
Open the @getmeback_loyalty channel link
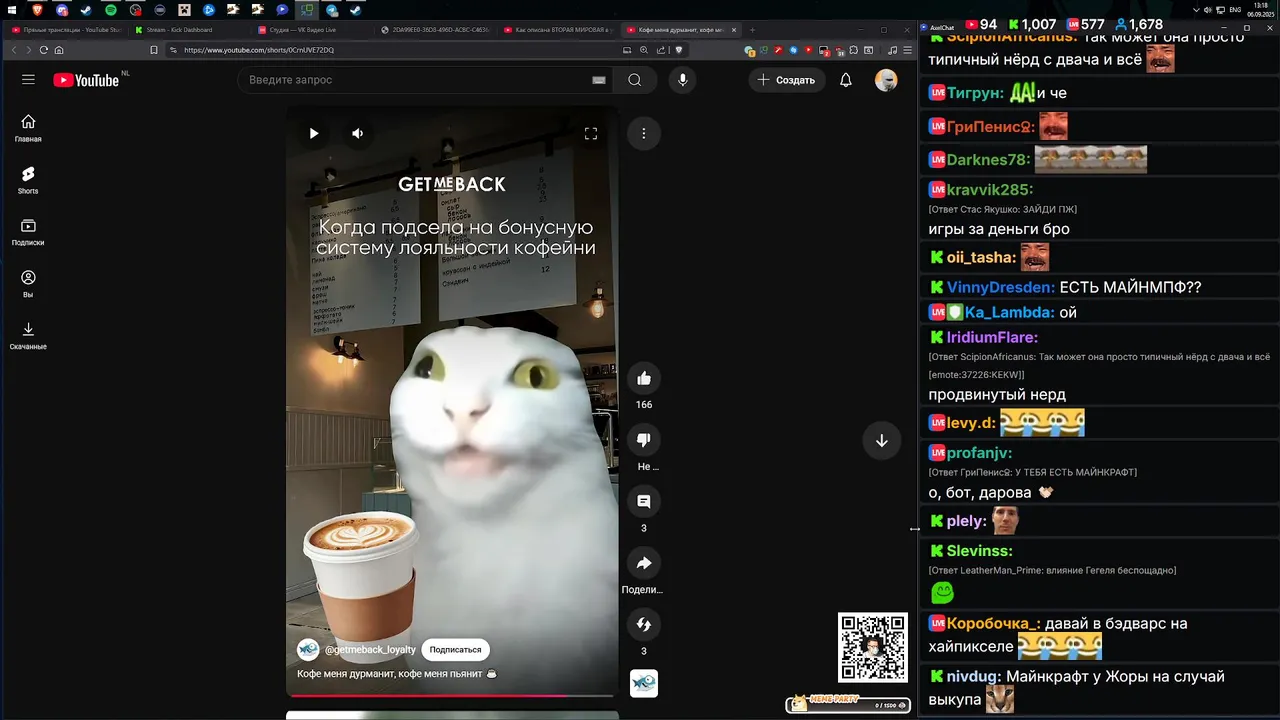[x=370, y=650]
